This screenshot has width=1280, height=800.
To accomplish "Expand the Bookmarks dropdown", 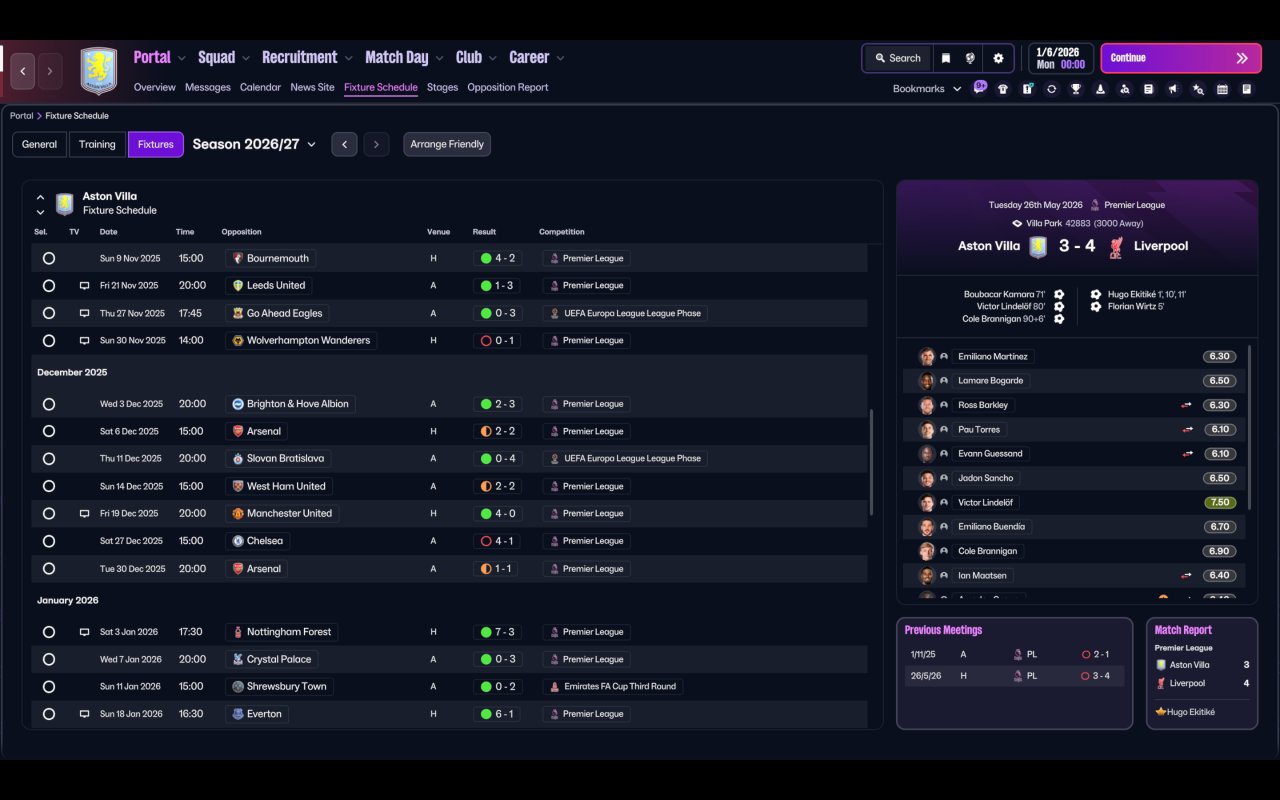I will (x=927, y=89).
